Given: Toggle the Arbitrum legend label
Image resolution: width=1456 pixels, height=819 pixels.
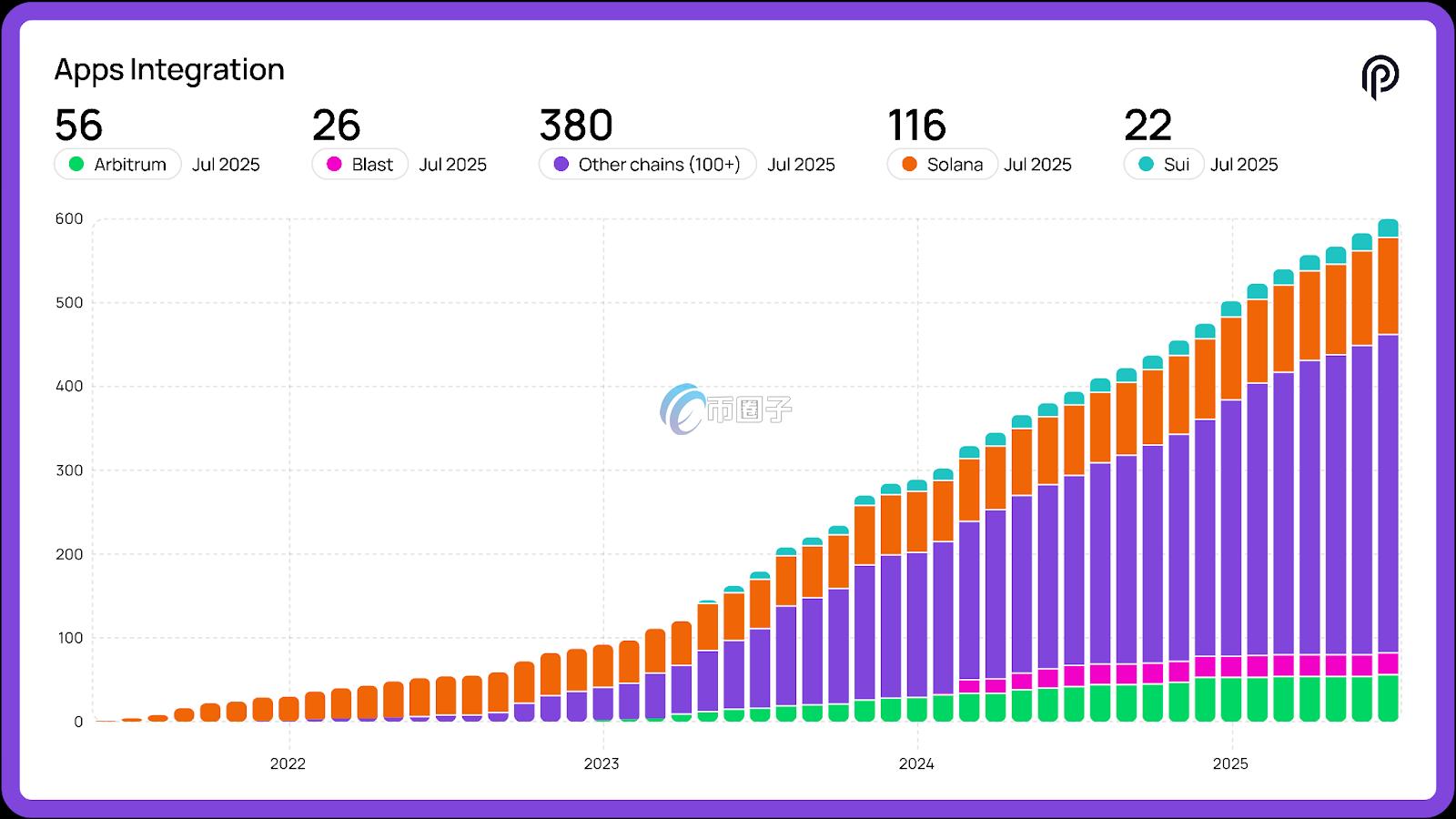Looking at the screenshot, I should coord(130,165).
